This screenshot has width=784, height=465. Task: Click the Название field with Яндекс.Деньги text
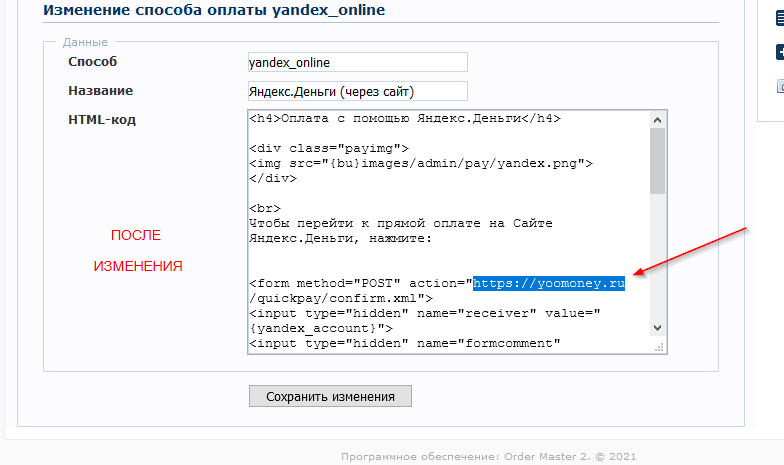click(x=358, y=92)
